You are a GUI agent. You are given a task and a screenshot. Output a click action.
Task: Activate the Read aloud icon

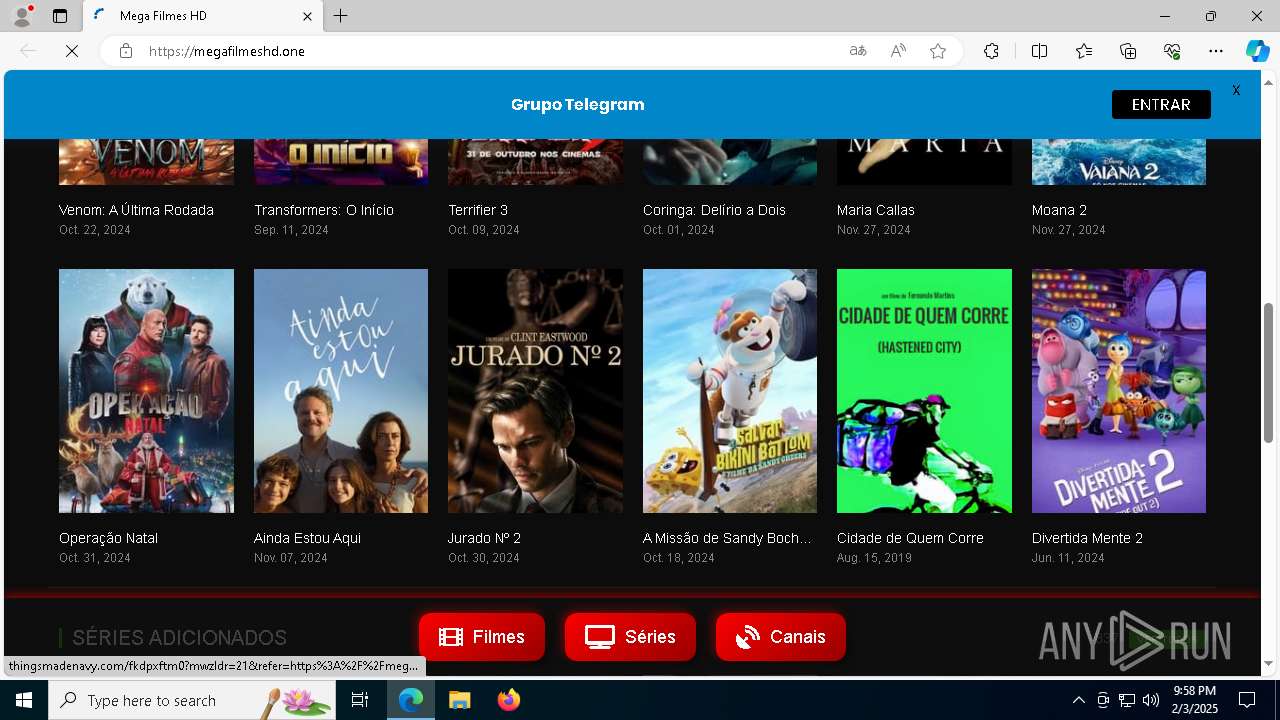(x=898, y=51)
